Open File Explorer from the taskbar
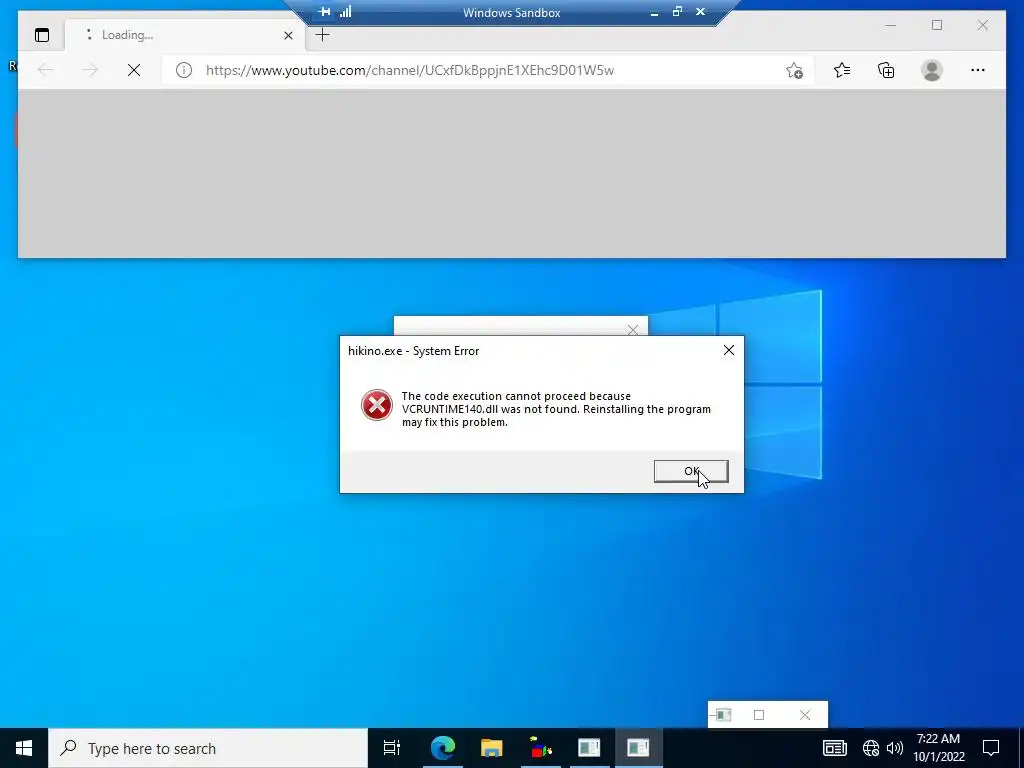Viewport: 1024px width, 768px height. point(492,748)
